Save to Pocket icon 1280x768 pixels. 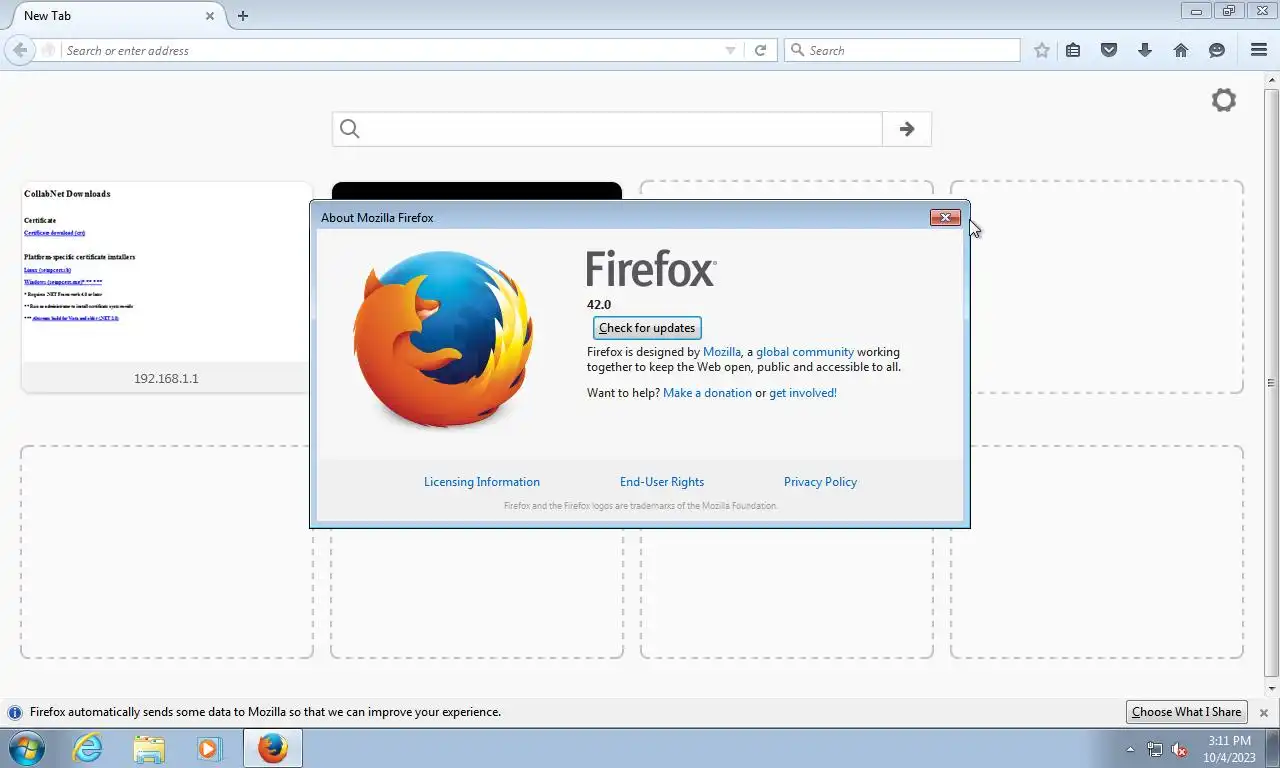pyautogui.click(x=1109, y=50)
